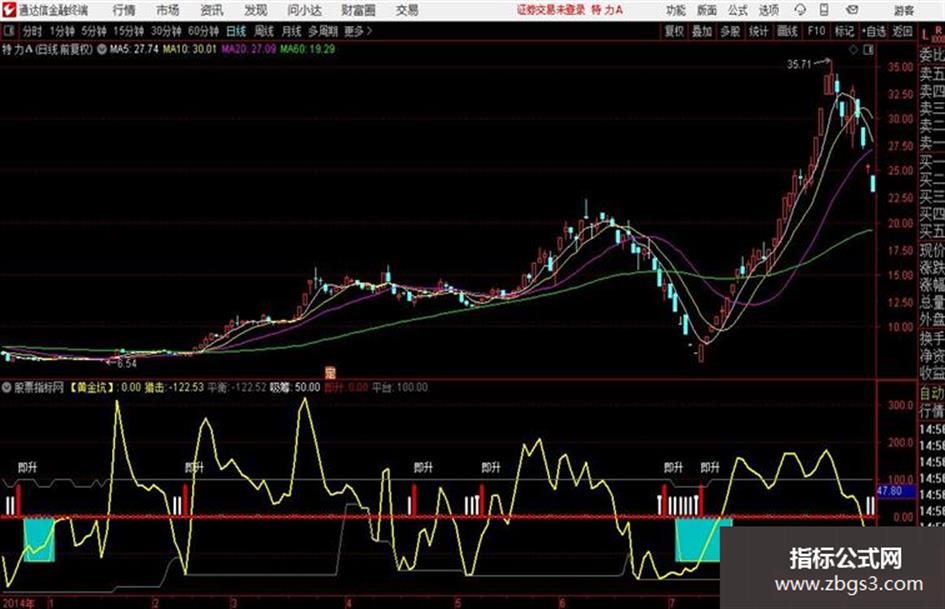The height and width of the screenshot is (609, 945).
Task: Open the 选项 options menu
Action: tap(768, 10)
